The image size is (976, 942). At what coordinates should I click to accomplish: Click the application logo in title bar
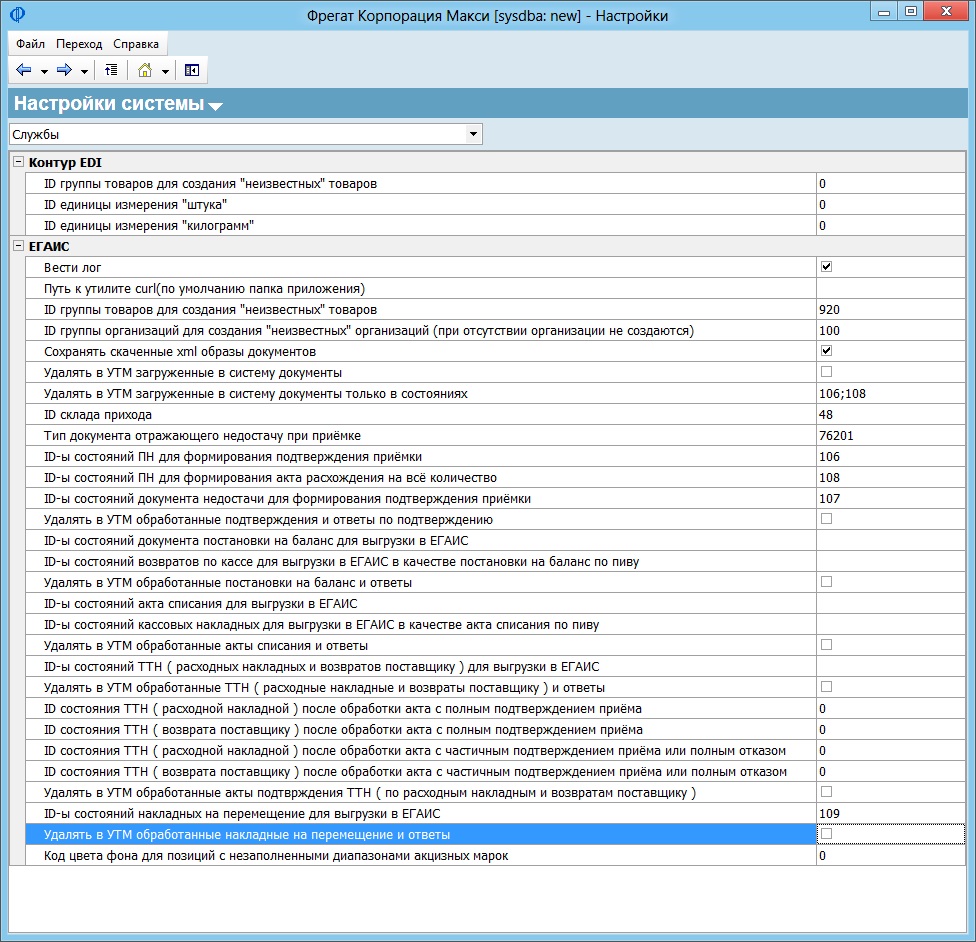point(17,14)
